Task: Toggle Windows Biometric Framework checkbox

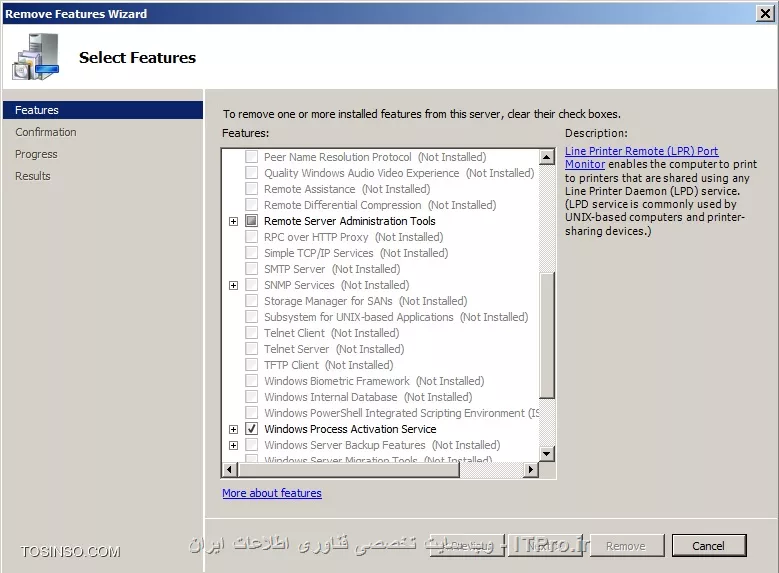Action: click(x=251, y=381)
